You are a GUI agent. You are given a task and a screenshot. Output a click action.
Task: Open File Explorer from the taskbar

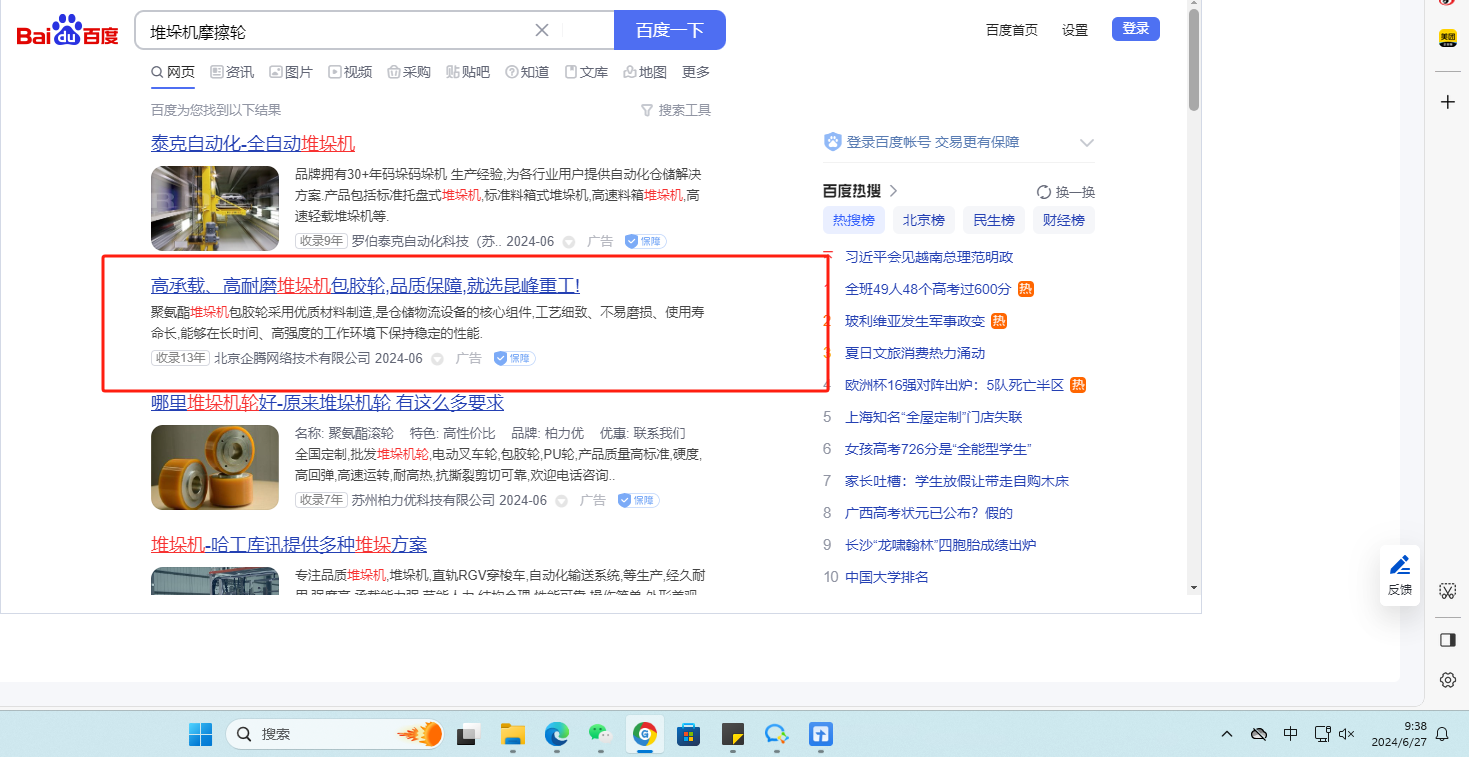click(513, 735)
